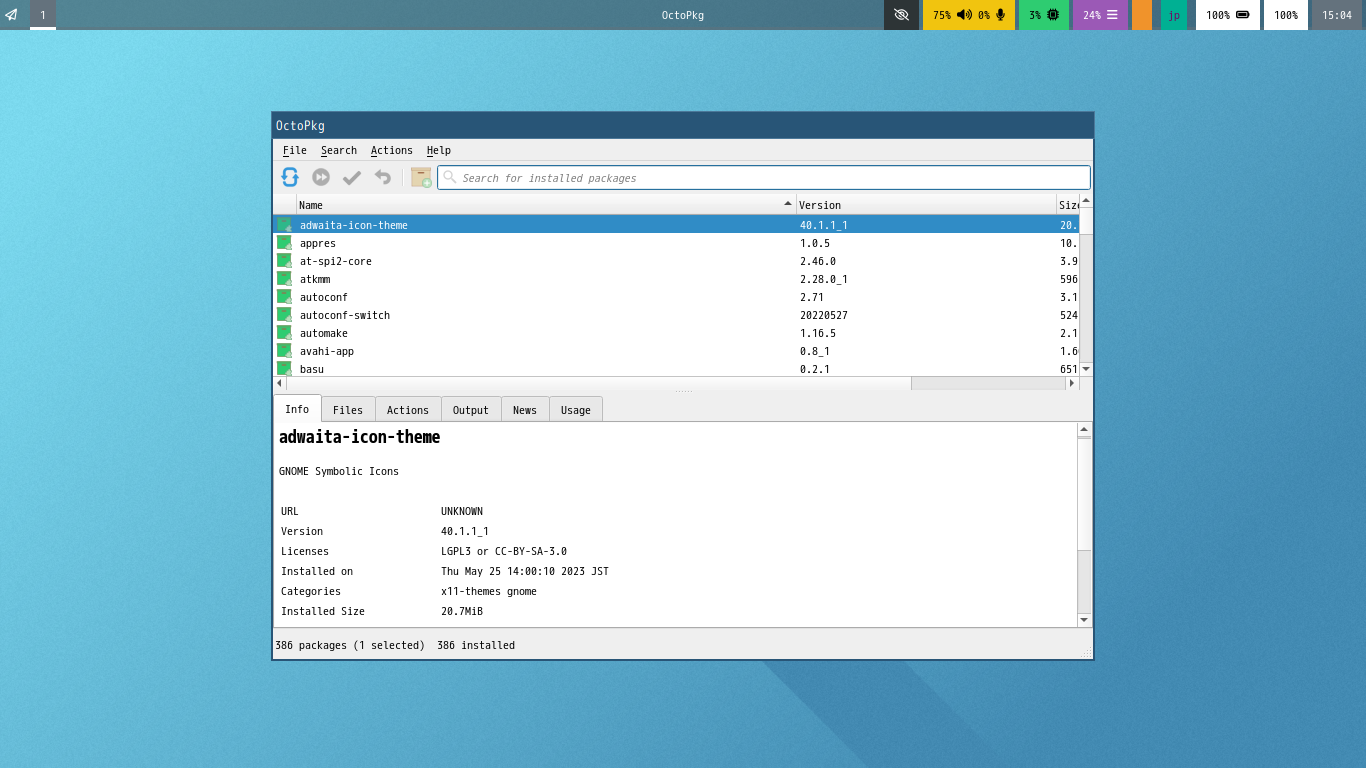Click the installed icon beside avahi-app

(284, 351)
